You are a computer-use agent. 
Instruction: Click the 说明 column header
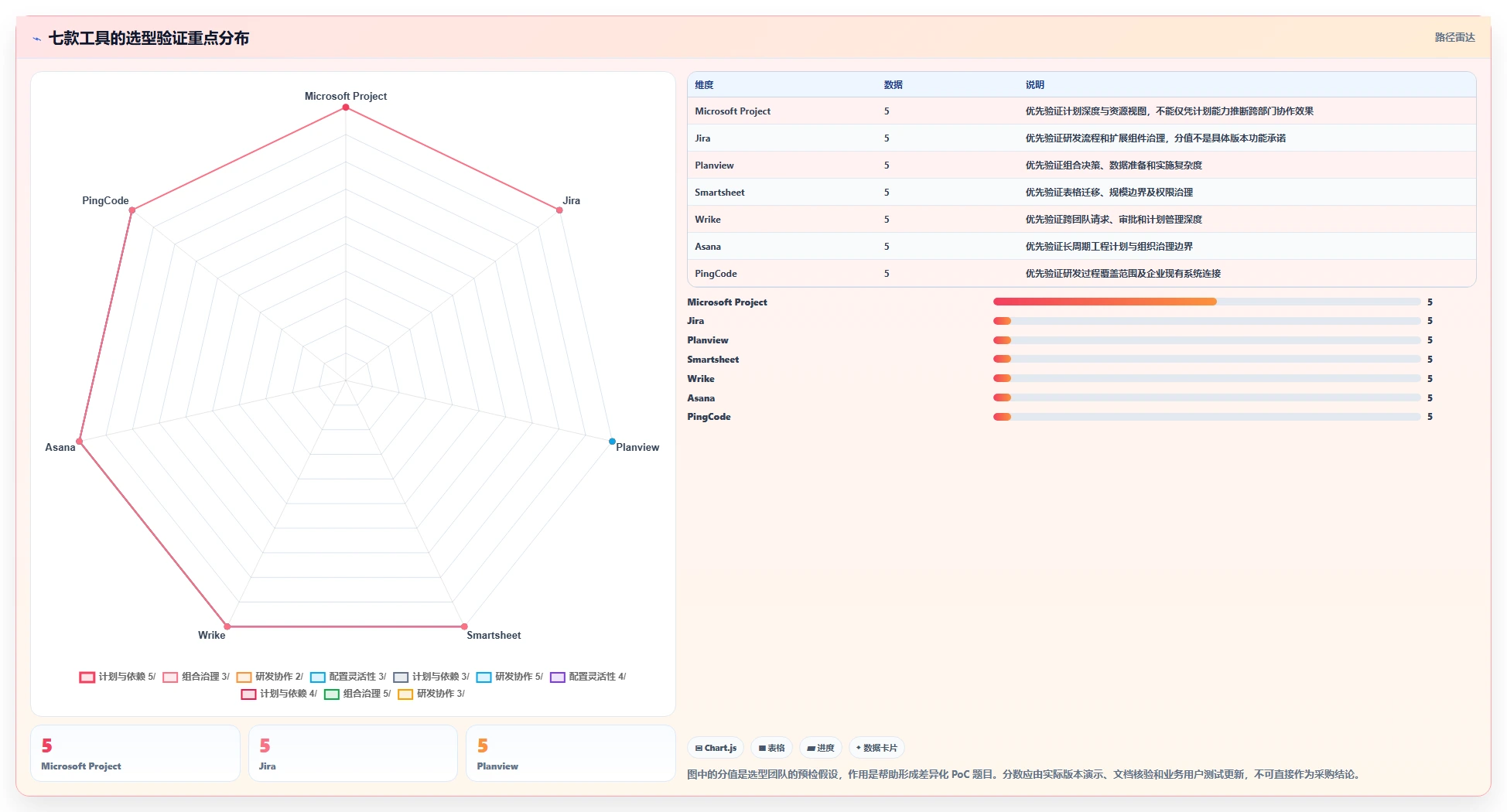(x=1035, y=85)
